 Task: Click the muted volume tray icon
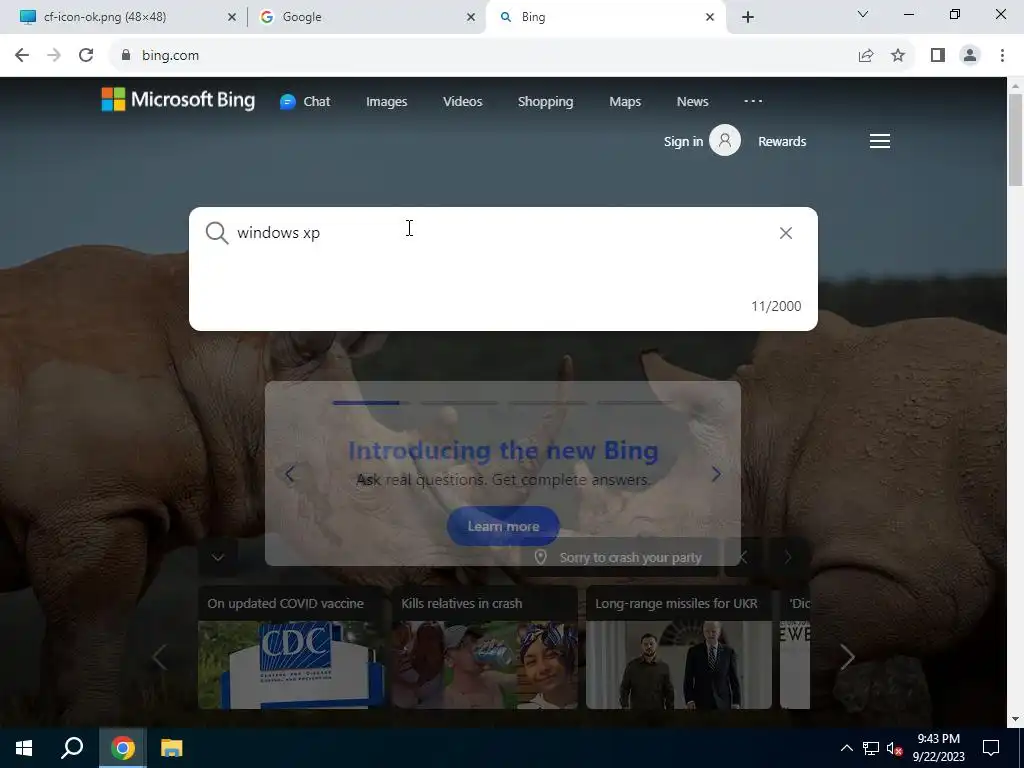[895, 748]
